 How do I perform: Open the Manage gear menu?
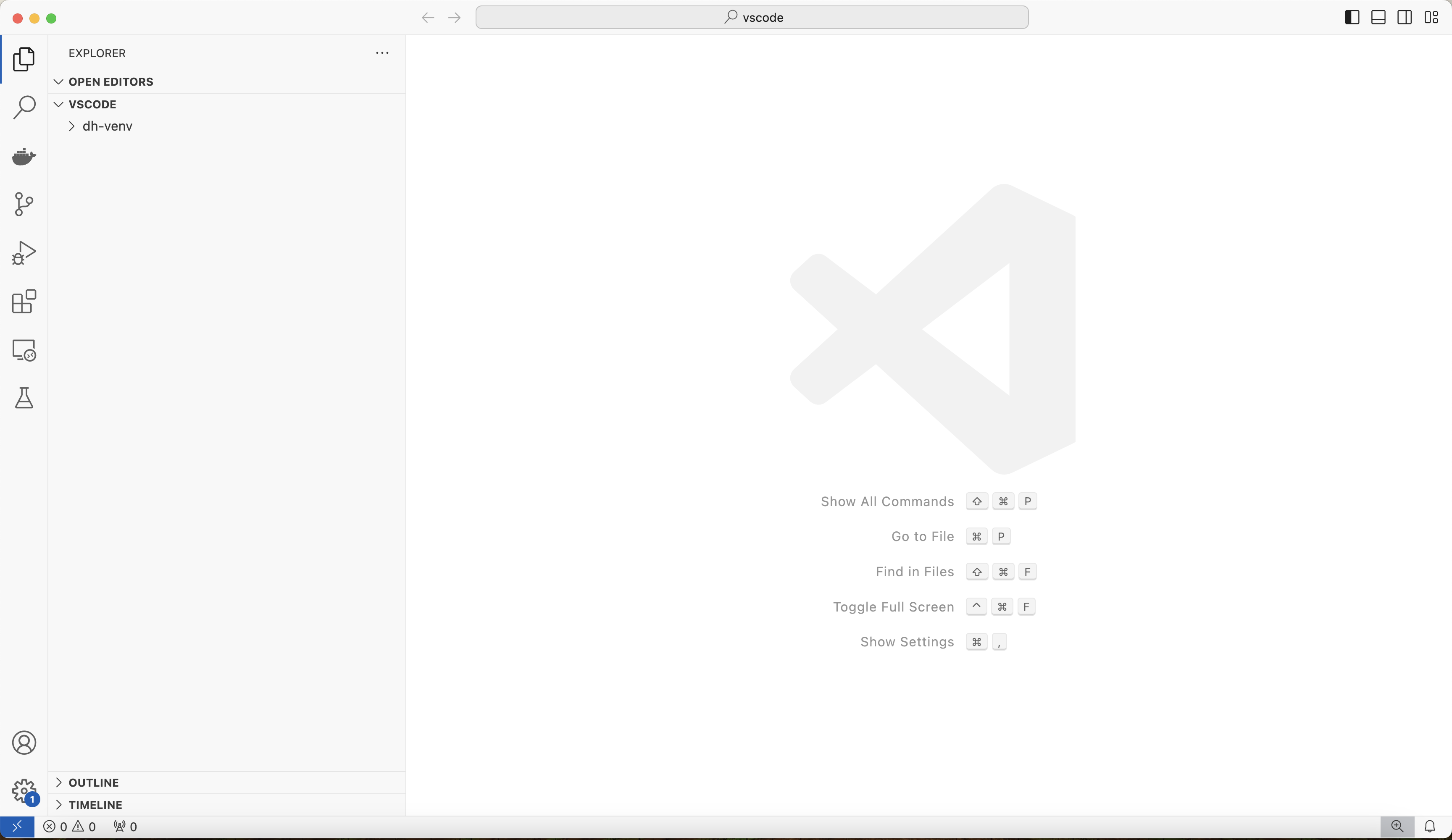point(24,791)
